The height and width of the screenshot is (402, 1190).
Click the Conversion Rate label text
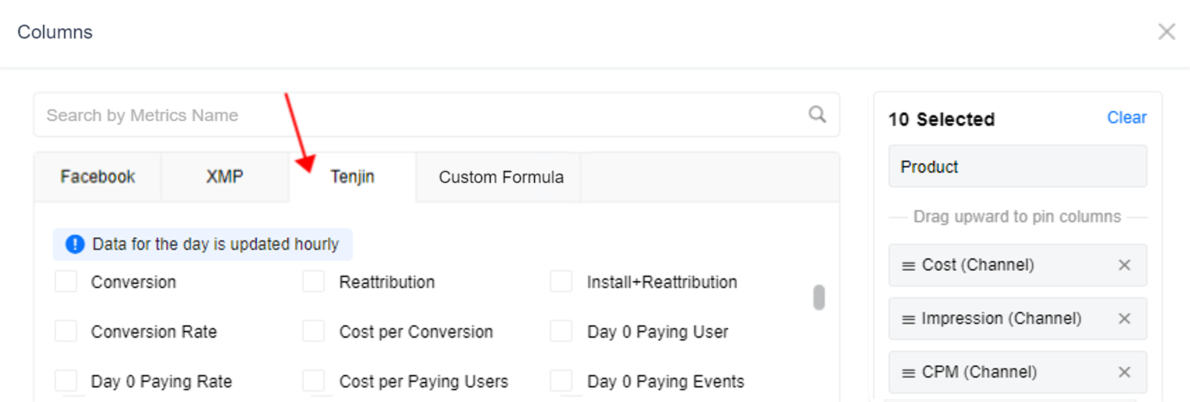[x=154, y=332]
